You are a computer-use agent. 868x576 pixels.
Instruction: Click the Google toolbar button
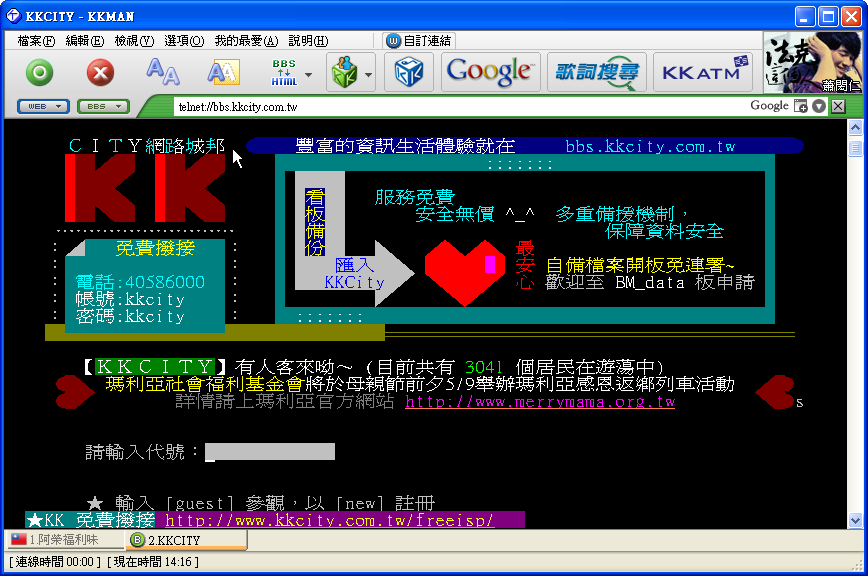point(490,72)
